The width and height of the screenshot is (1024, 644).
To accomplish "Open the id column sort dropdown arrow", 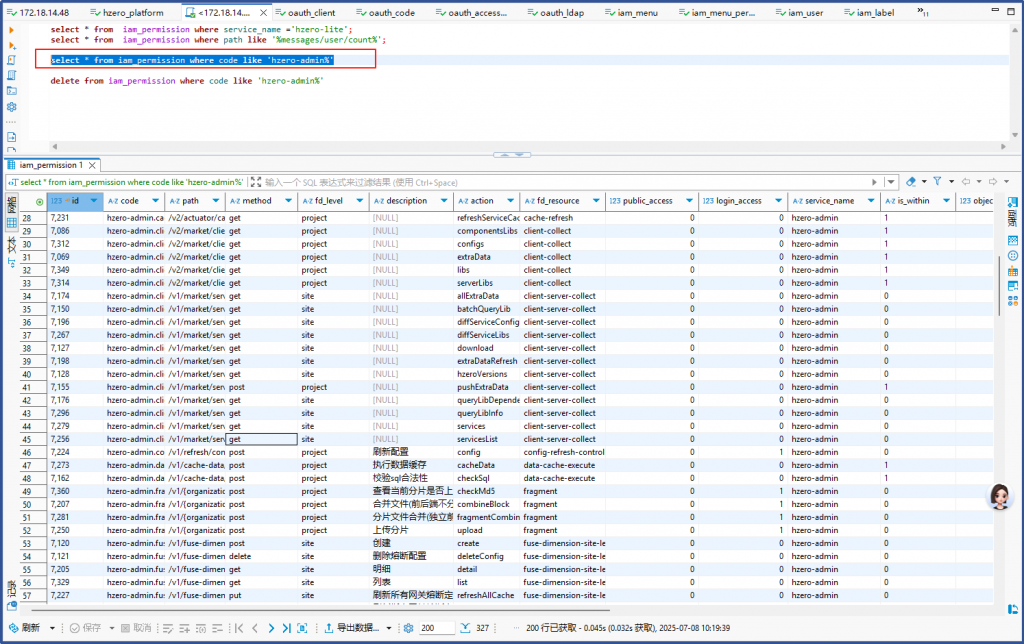I will (94, 201).
